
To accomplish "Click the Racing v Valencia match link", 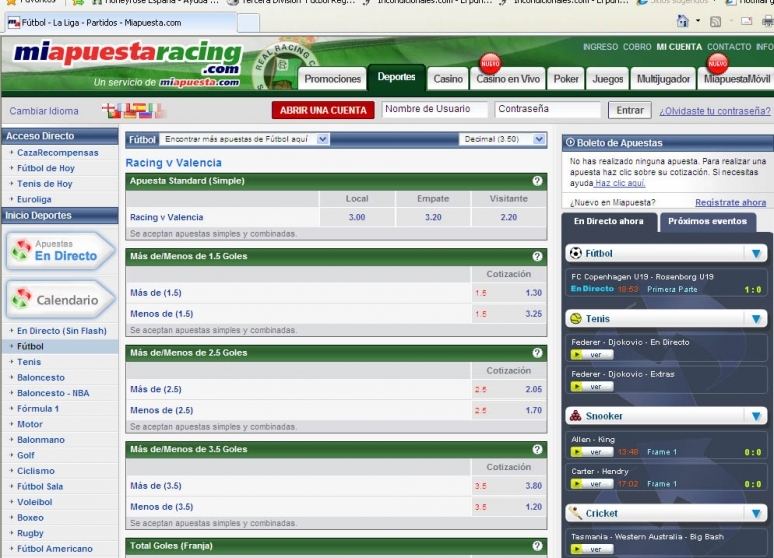I will pyautogui.click(x=166, y=217).
